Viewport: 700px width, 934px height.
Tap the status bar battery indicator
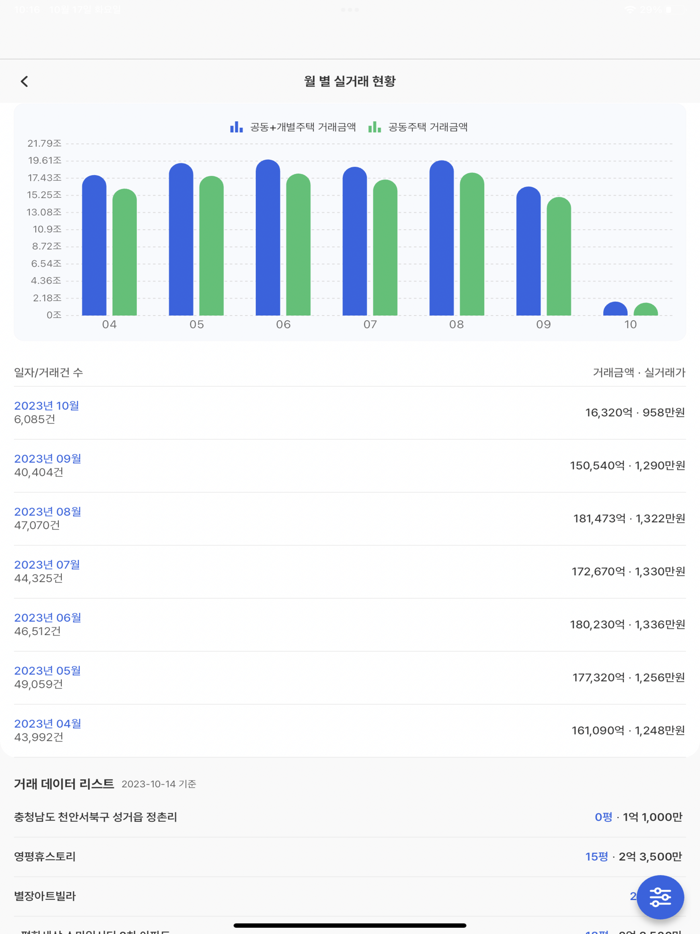click(674, 8)
